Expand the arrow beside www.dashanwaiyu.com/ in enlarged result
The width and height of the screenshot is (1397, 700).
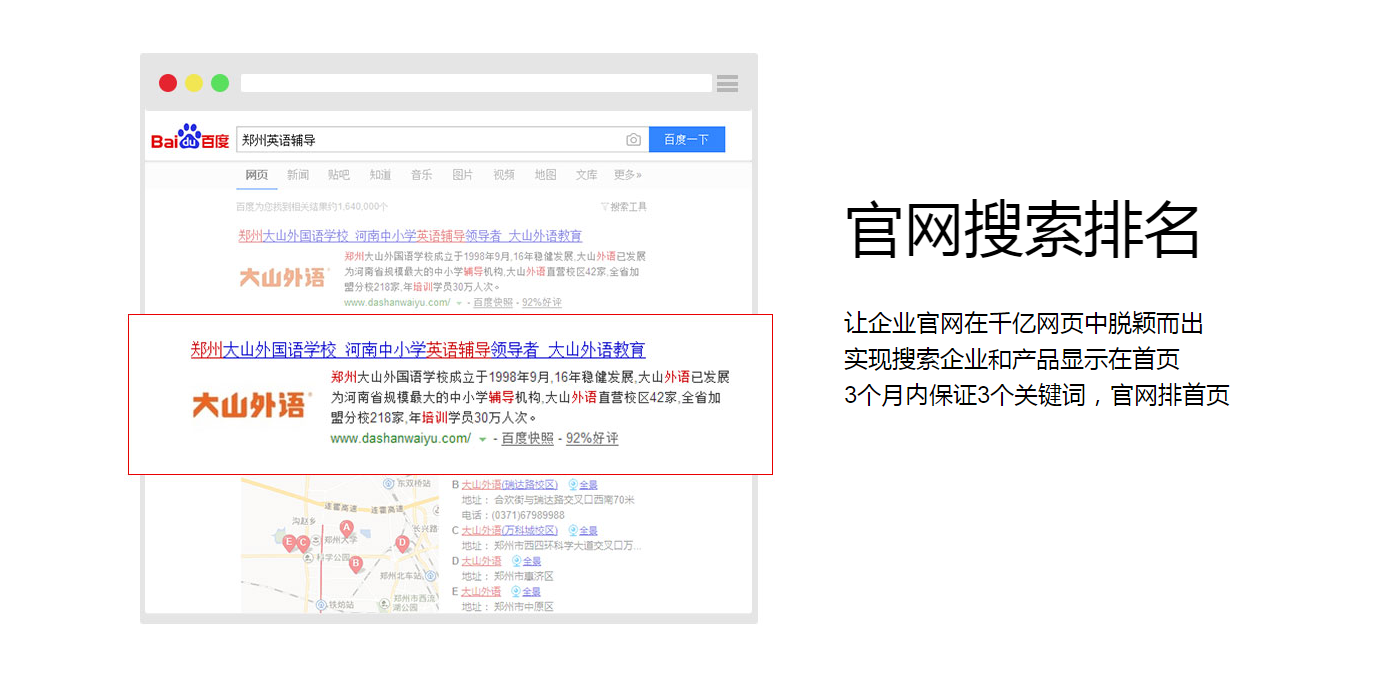click(483, 439)
